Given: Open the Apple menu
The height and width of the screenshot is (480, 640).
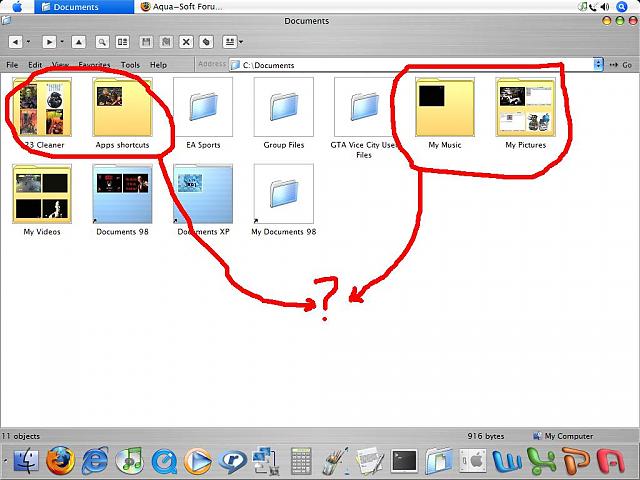Looking at the screenshot, I should click(17, 7).
